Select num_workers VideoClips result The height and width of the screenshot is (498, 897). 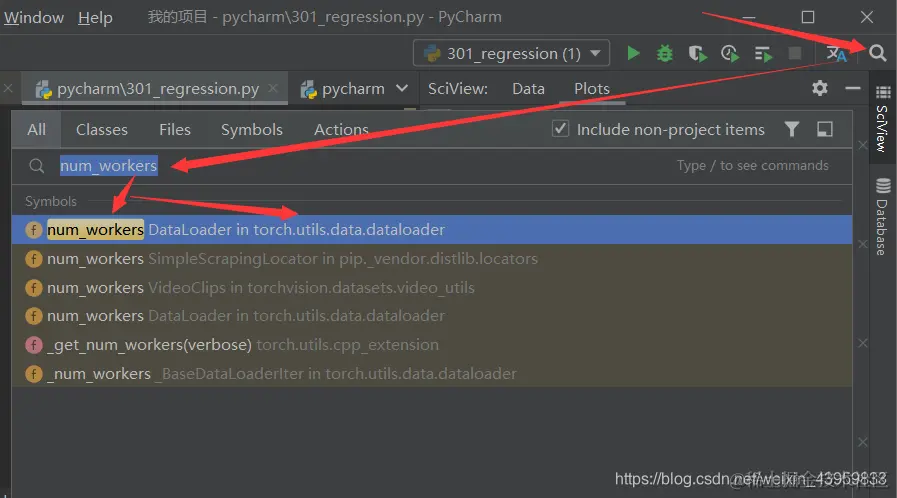pos(432,287)
